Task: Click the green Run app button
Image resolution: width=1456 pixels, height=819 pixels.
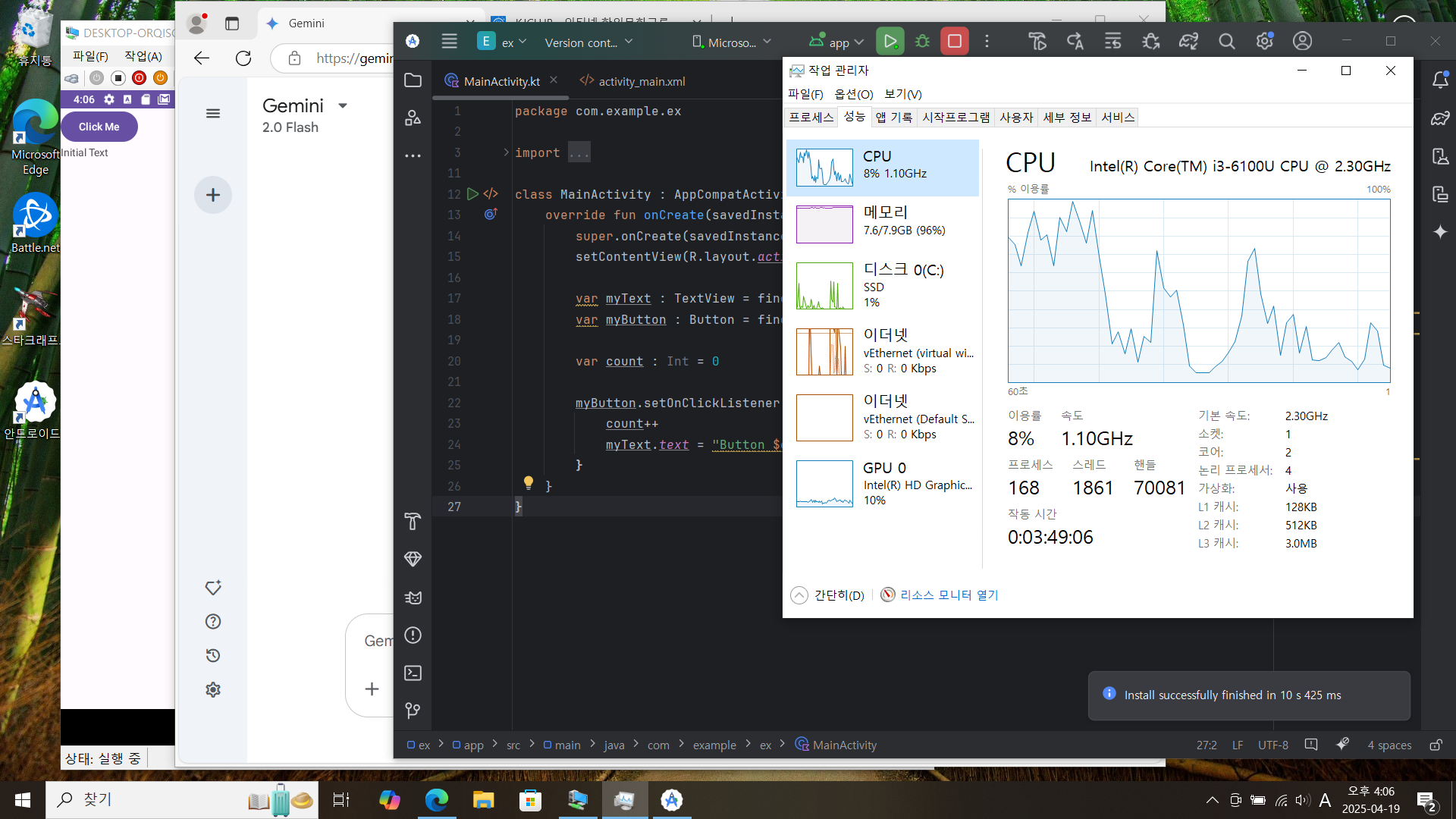Action: tap(890, 42)
